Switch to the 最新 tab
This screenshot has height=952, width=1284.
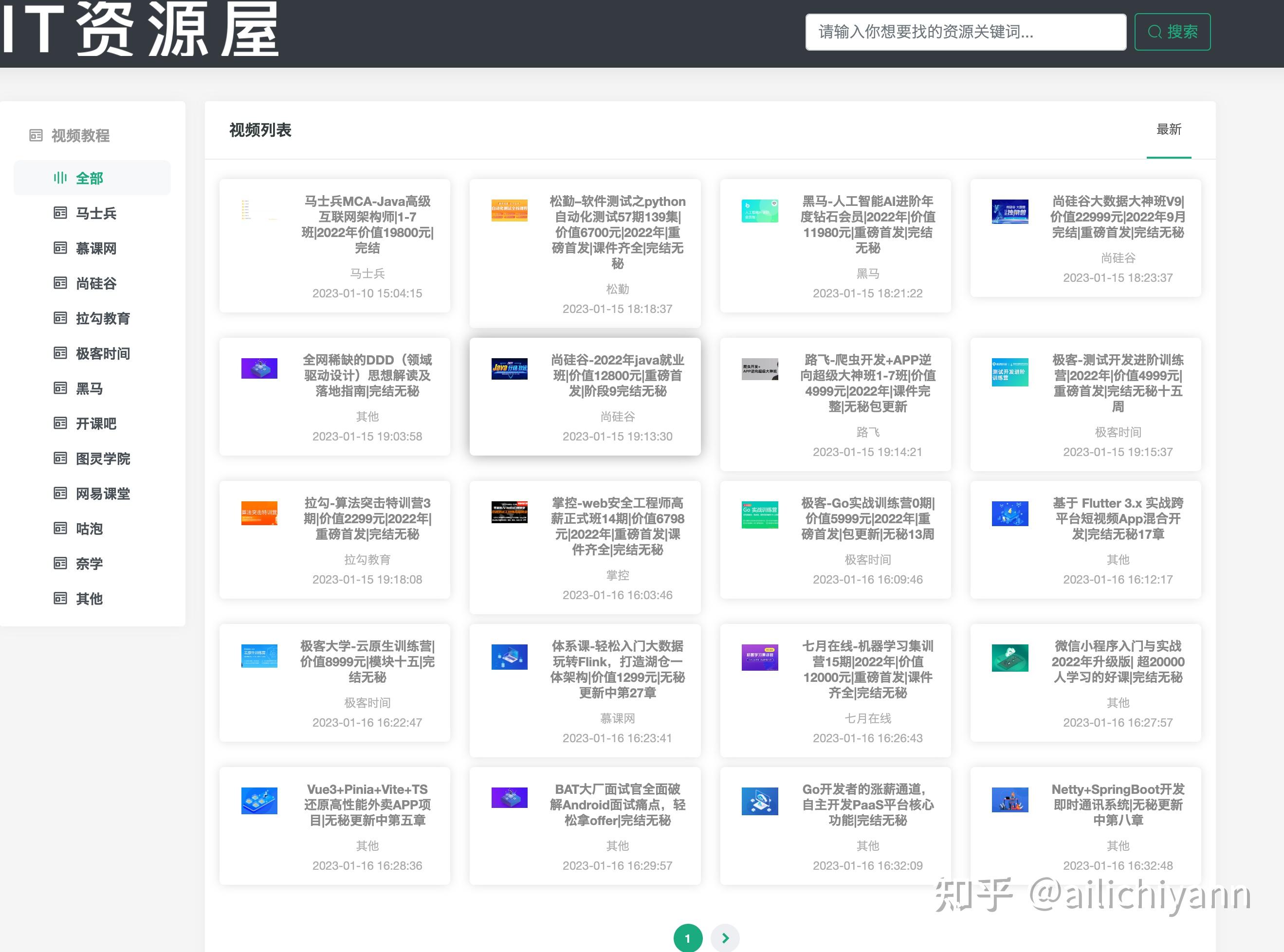point(1169,129)
